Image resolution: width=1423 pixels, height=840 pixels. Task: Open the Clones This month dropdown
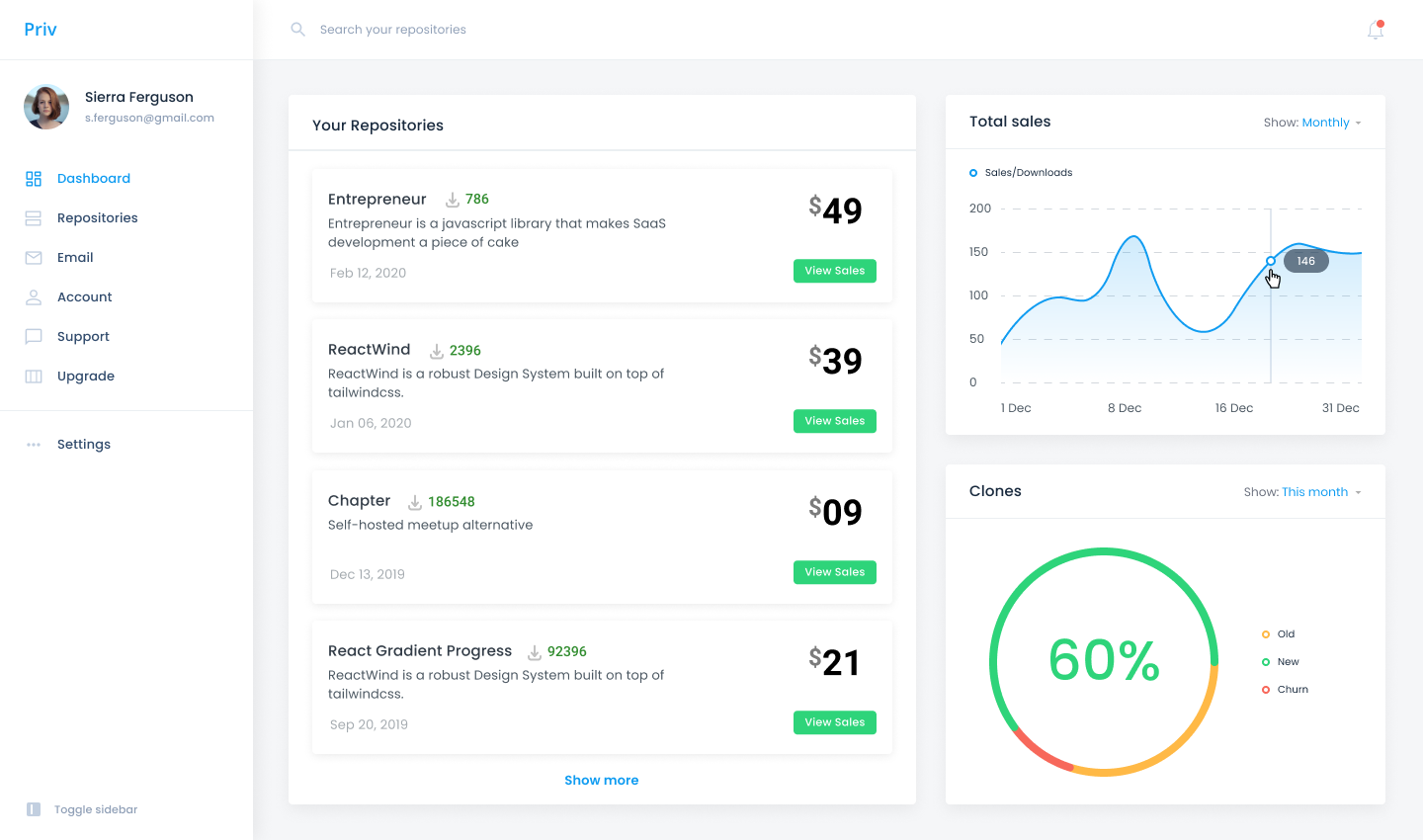[x=1321, y=492]
